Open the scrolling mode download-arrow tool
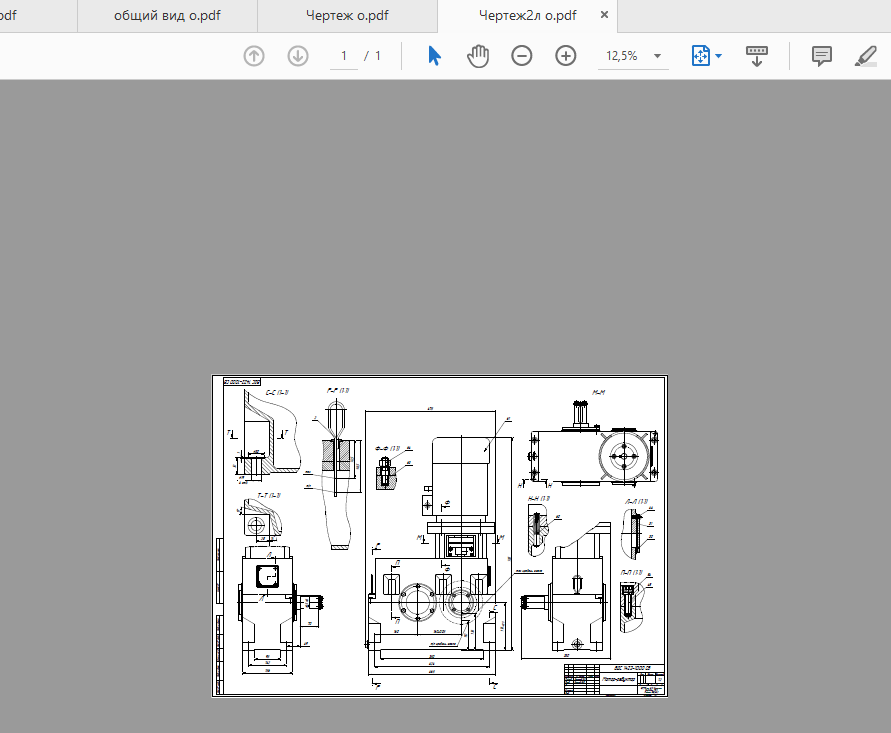891x733 pixels. 756,56
